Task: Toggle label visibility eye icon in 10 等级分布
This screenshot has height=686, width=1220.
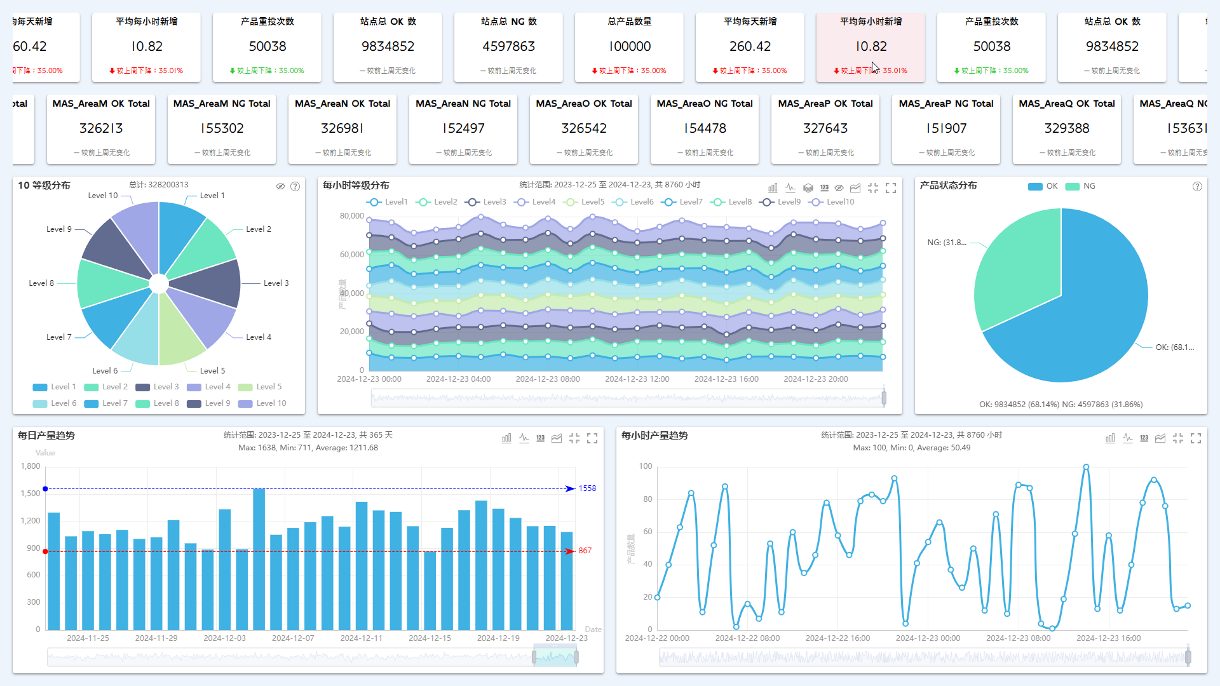Action: click(281, 186)
